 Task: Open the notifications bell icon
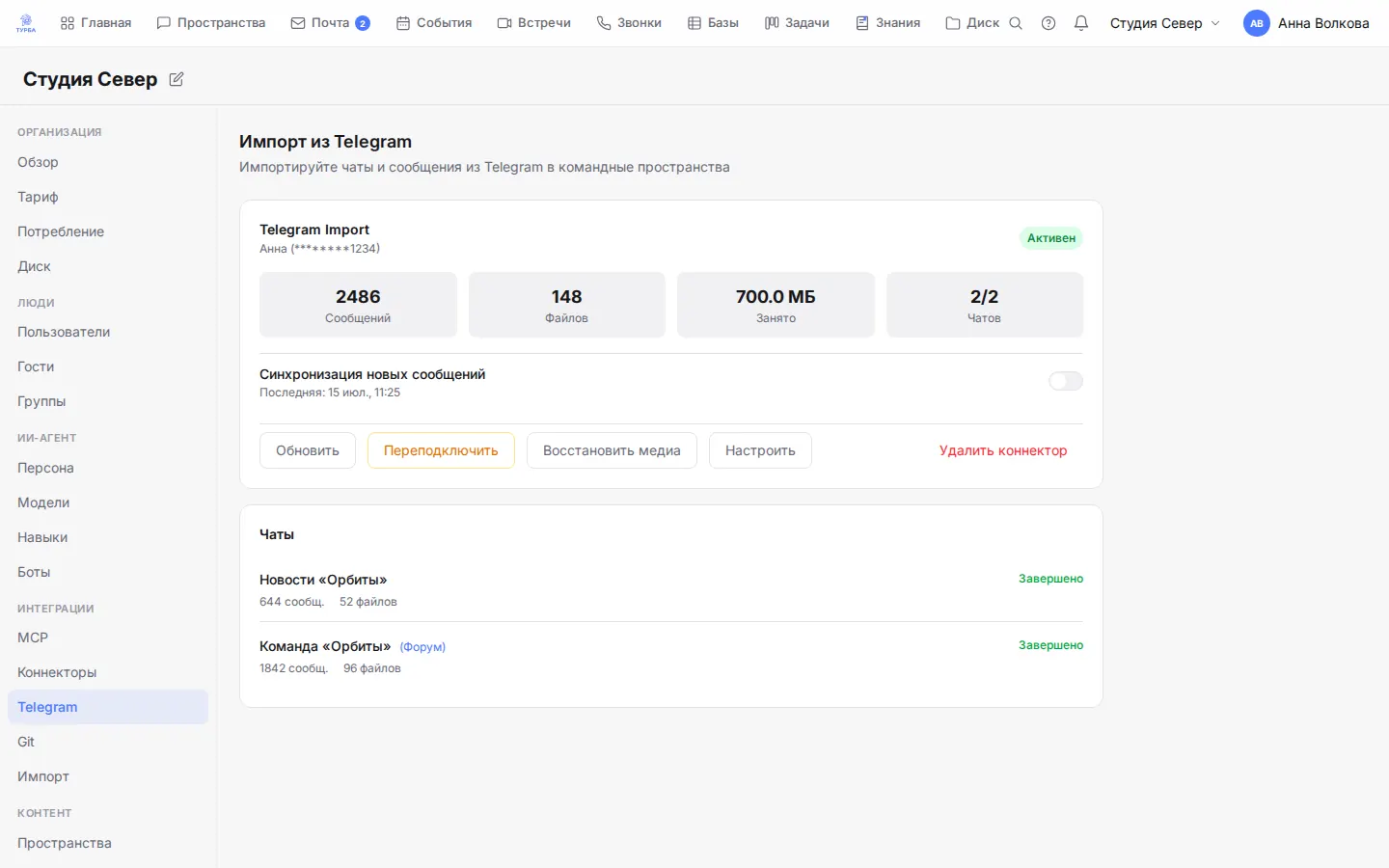click(1081, 23)
